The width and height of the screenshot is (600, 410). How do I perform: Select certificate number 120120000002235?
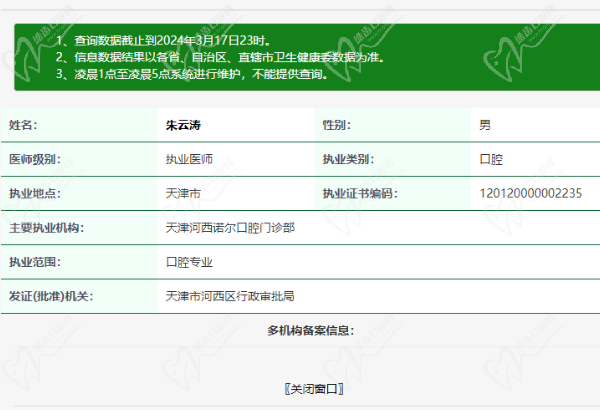click(531, 193)
